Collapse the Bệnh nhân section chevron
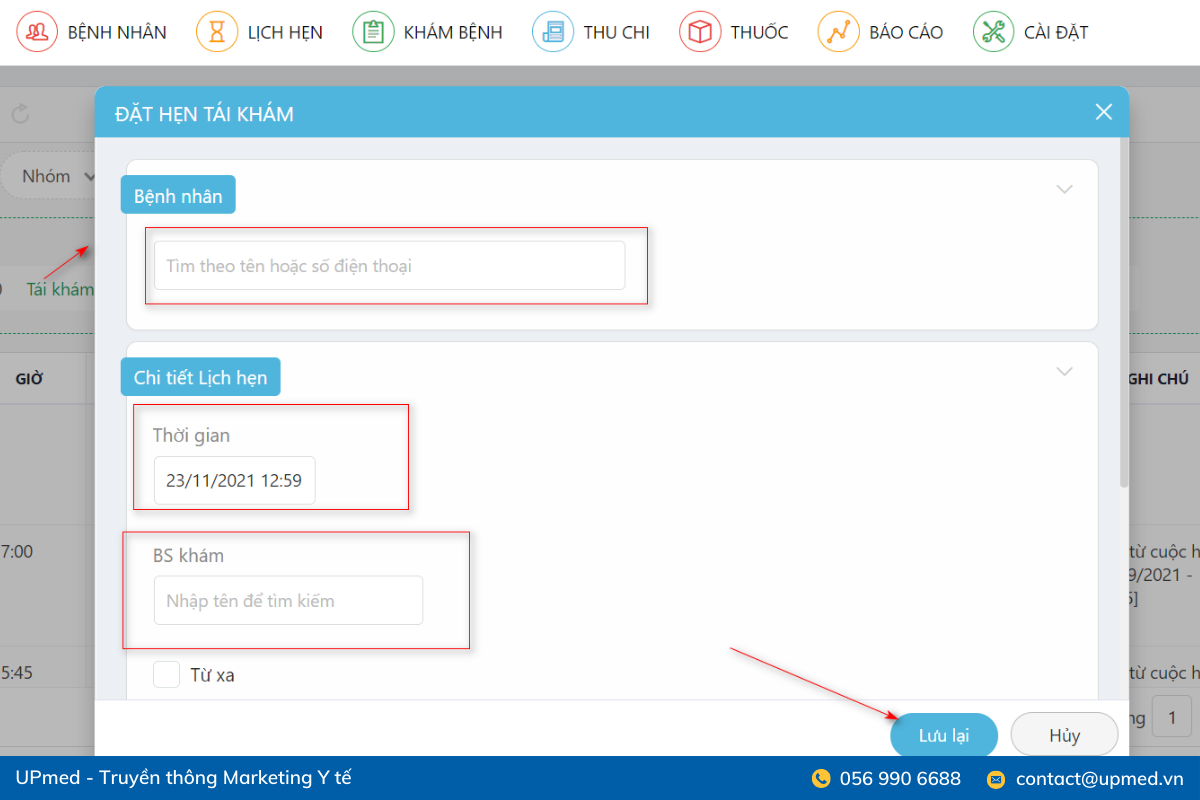The image size is (1200, 800). tap(1064, 189)
